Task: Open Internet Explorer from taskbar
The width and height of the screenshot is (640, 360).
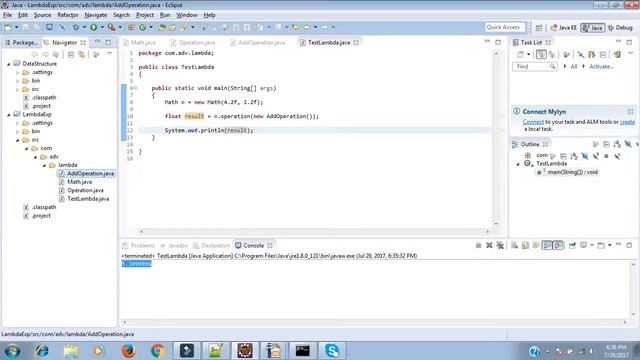Action: (42, 351)
